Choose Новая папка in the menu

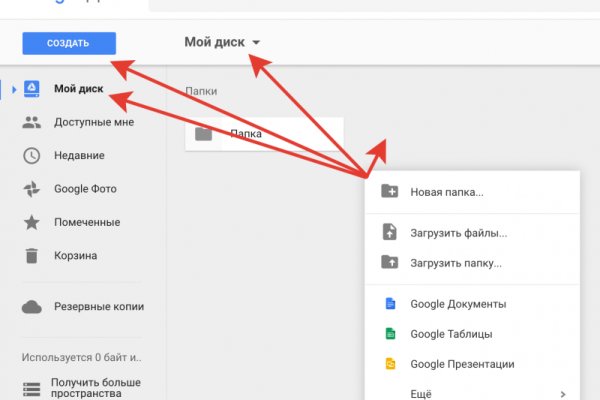(446, 192)
